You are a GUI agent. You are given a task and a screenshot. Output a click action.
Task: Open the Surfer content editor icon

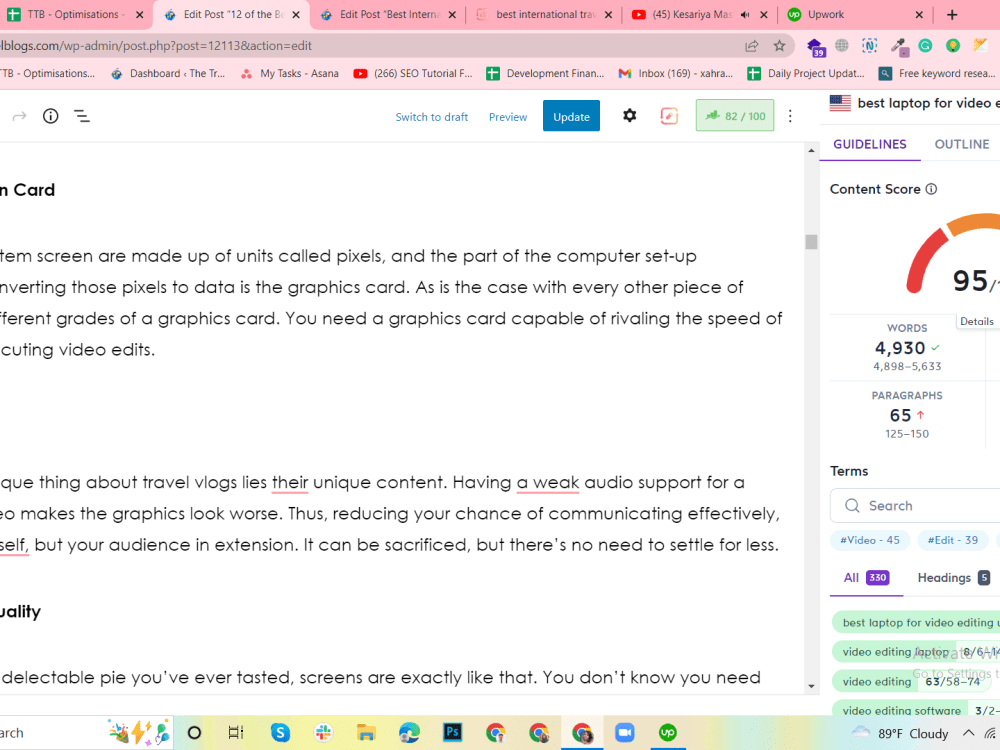[x=669, y=116]
